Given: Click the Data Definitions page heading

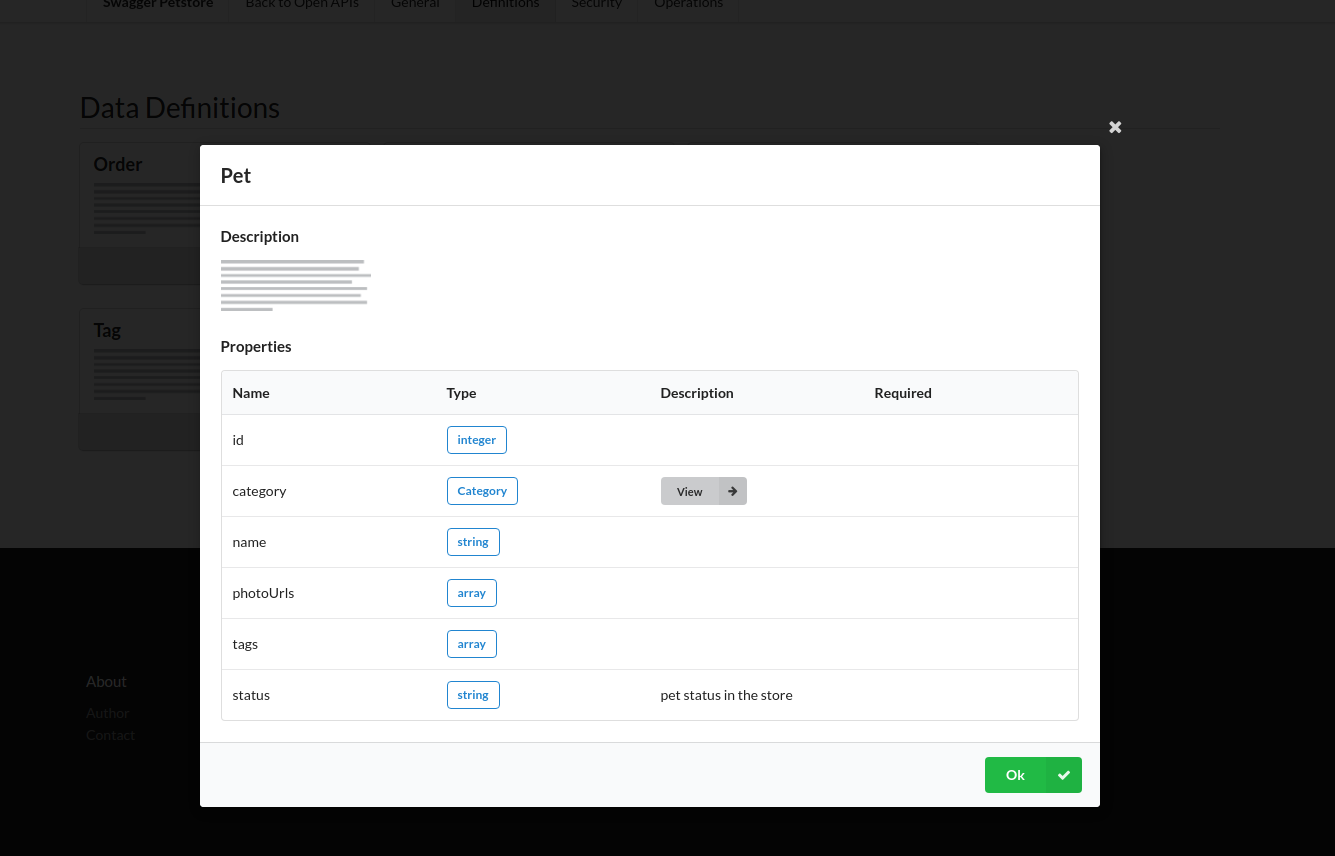Looking at the screenshot, I should [x=180, y=108].
